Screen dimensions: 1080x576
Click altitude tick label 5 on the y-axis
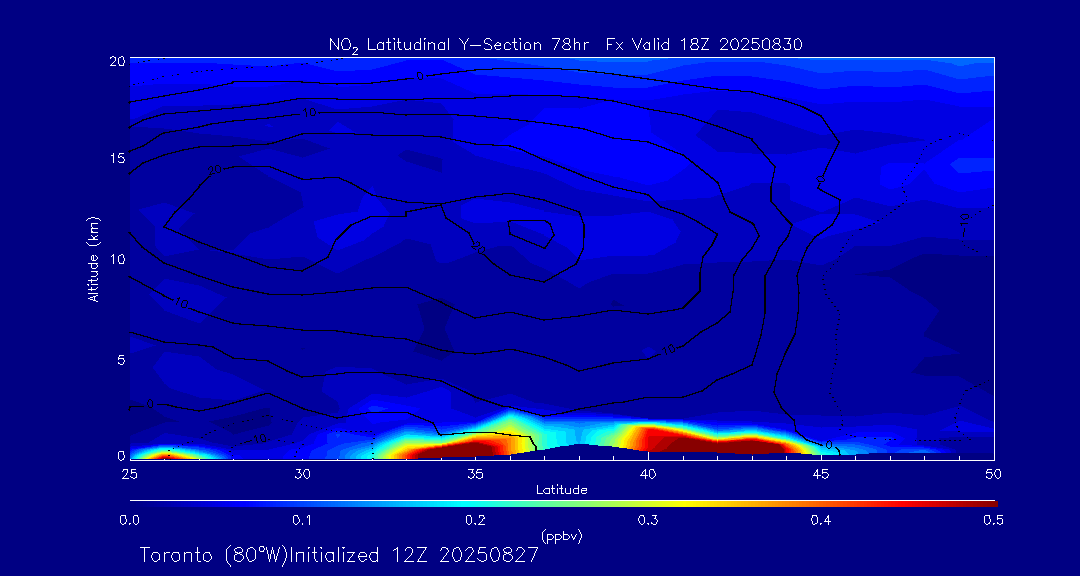point(118,359)
